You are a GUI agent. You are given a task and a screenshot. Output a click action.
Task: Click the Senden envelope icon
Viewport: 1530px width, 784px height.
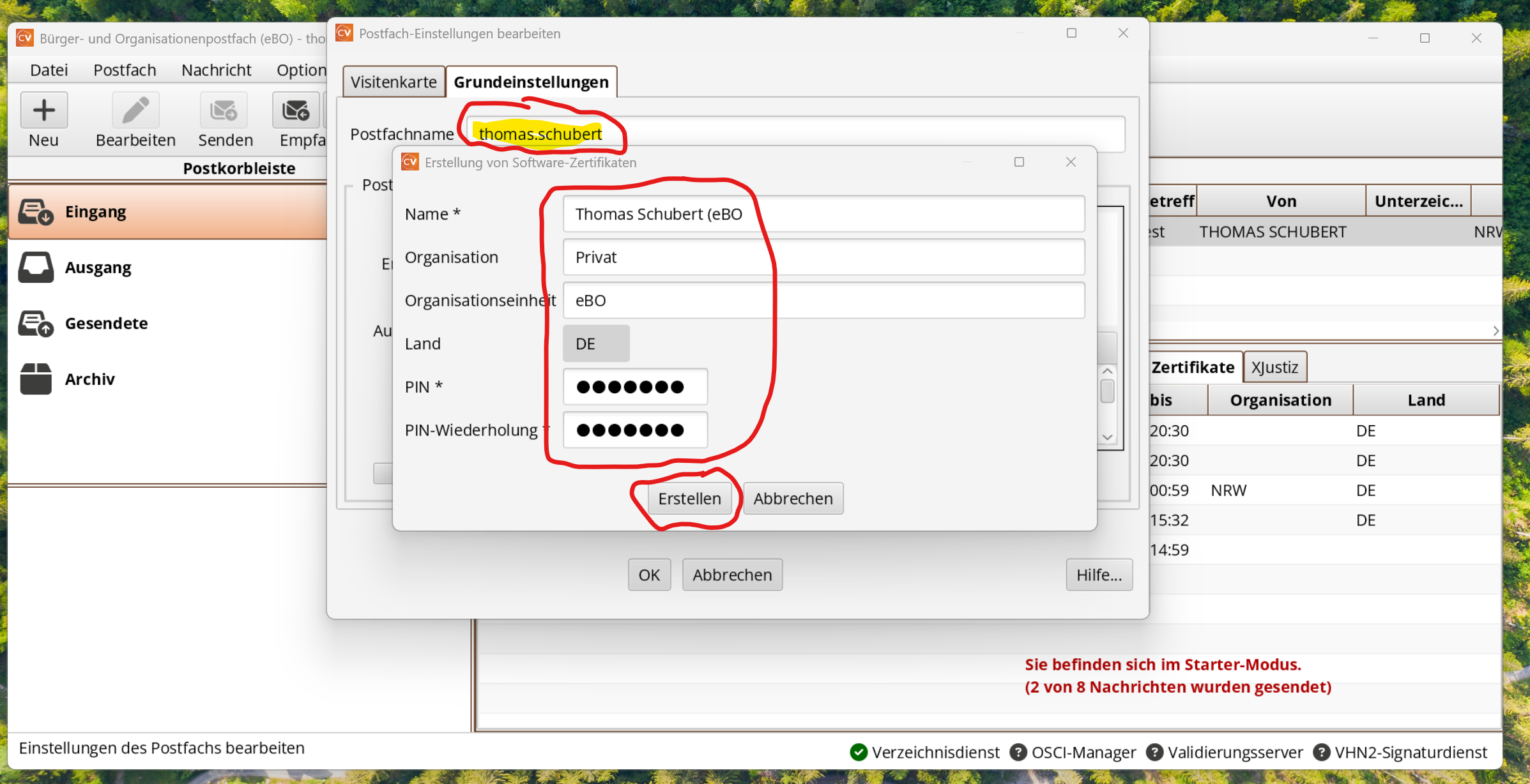pos(224,110)
